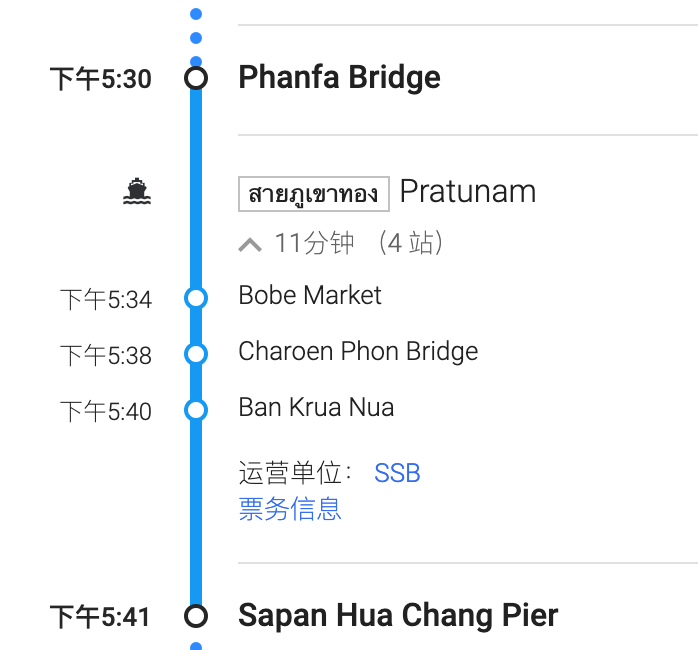Click the Phanfa Bridge station circle marker

pos(196,78)
